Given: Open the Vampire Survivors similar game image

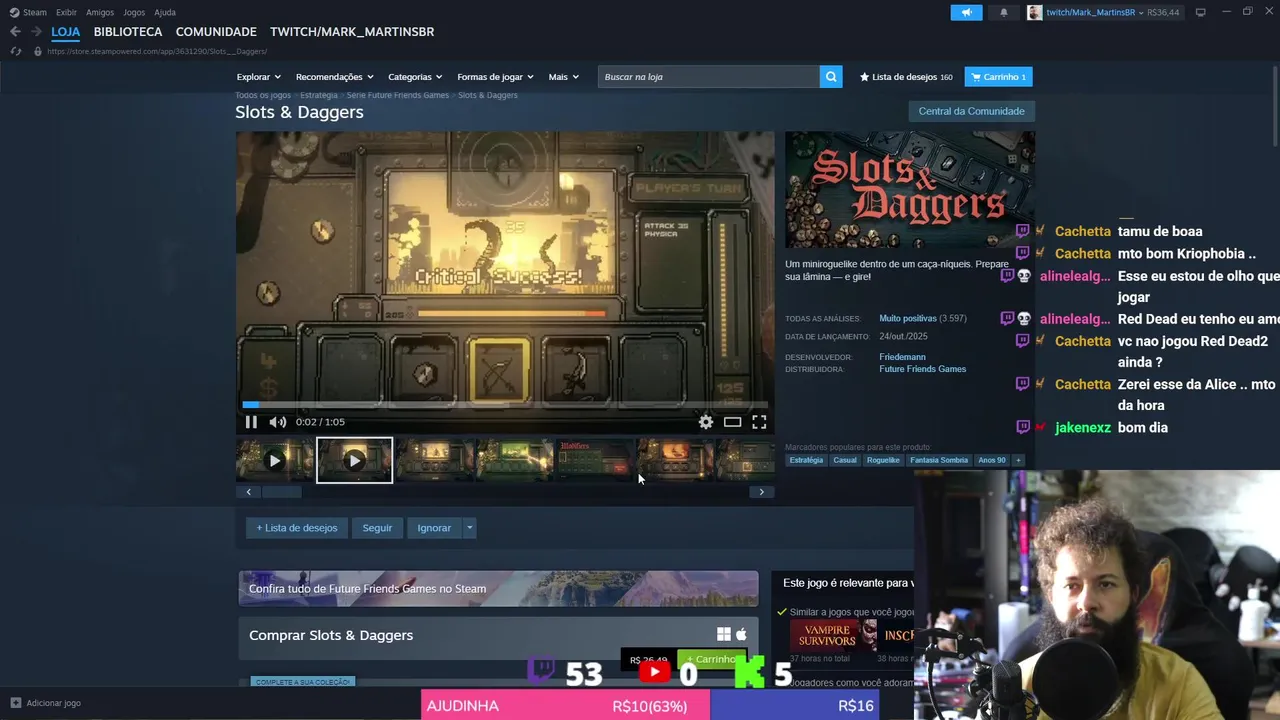Looking at the screenshot, I should pyautogui.click(x=833, y=635).
